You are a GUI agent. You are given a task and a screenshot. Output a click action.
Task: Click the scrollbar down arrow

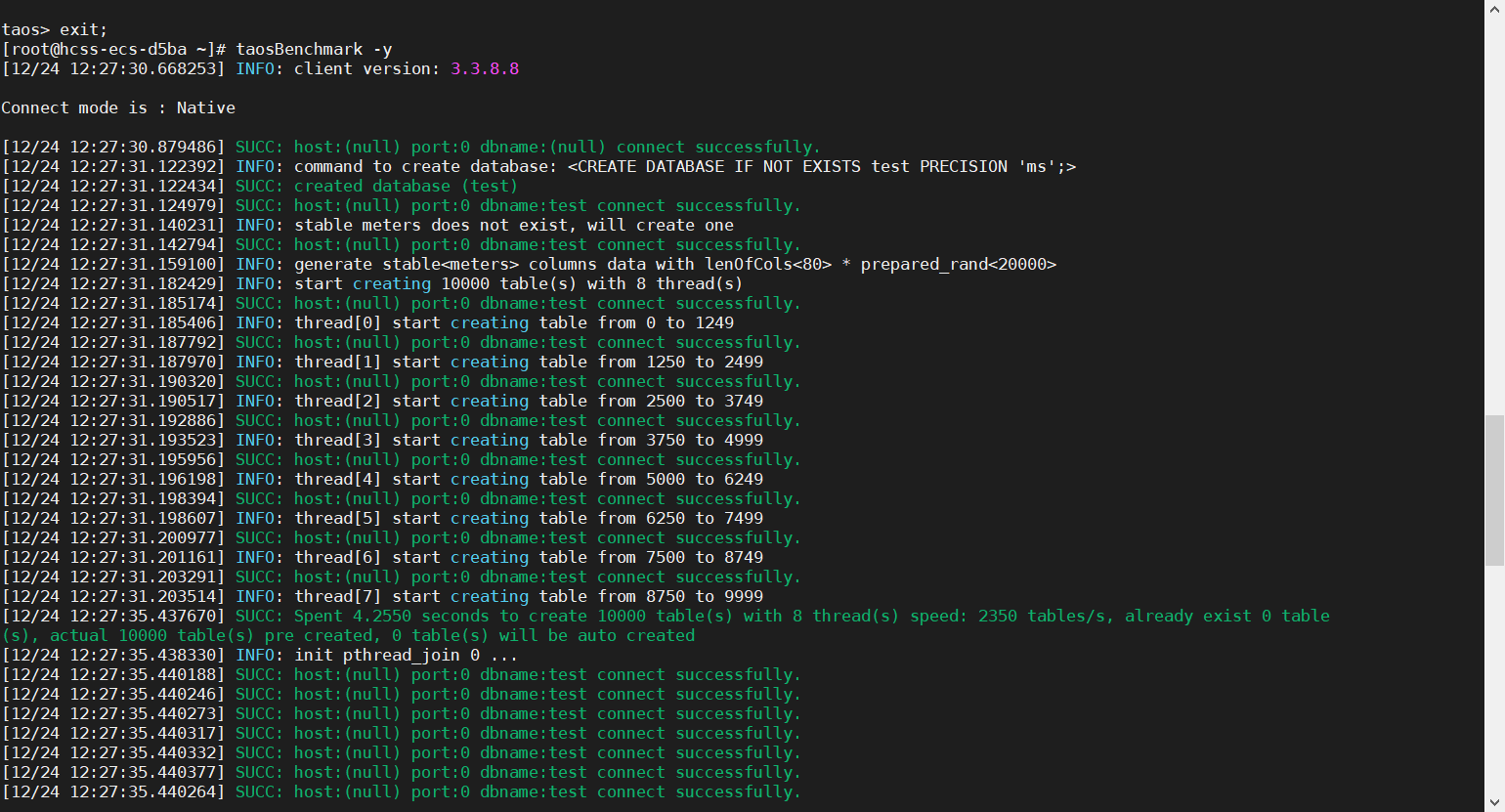(x=1494, y=803)
